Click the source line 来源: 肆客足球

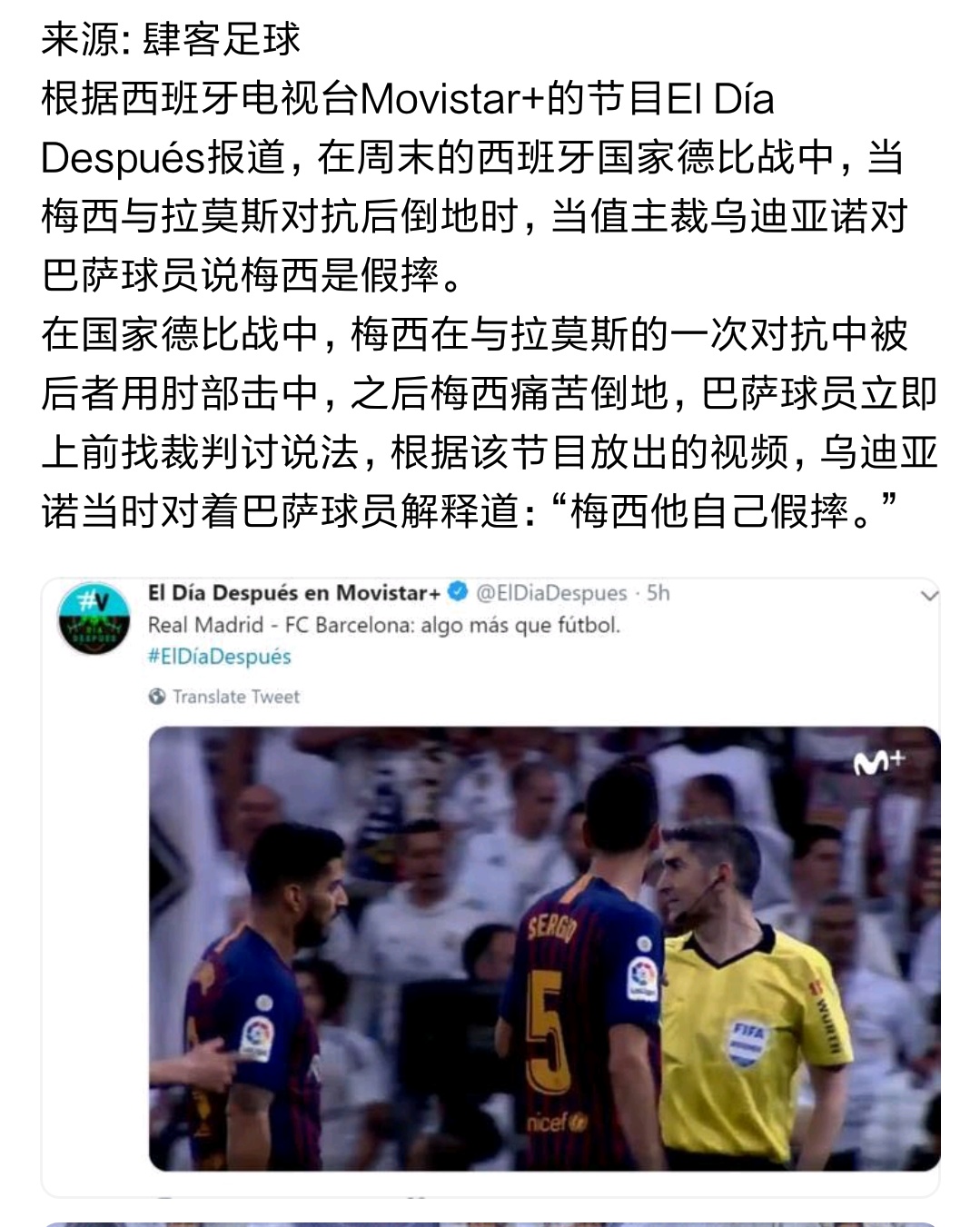point(171,38)
